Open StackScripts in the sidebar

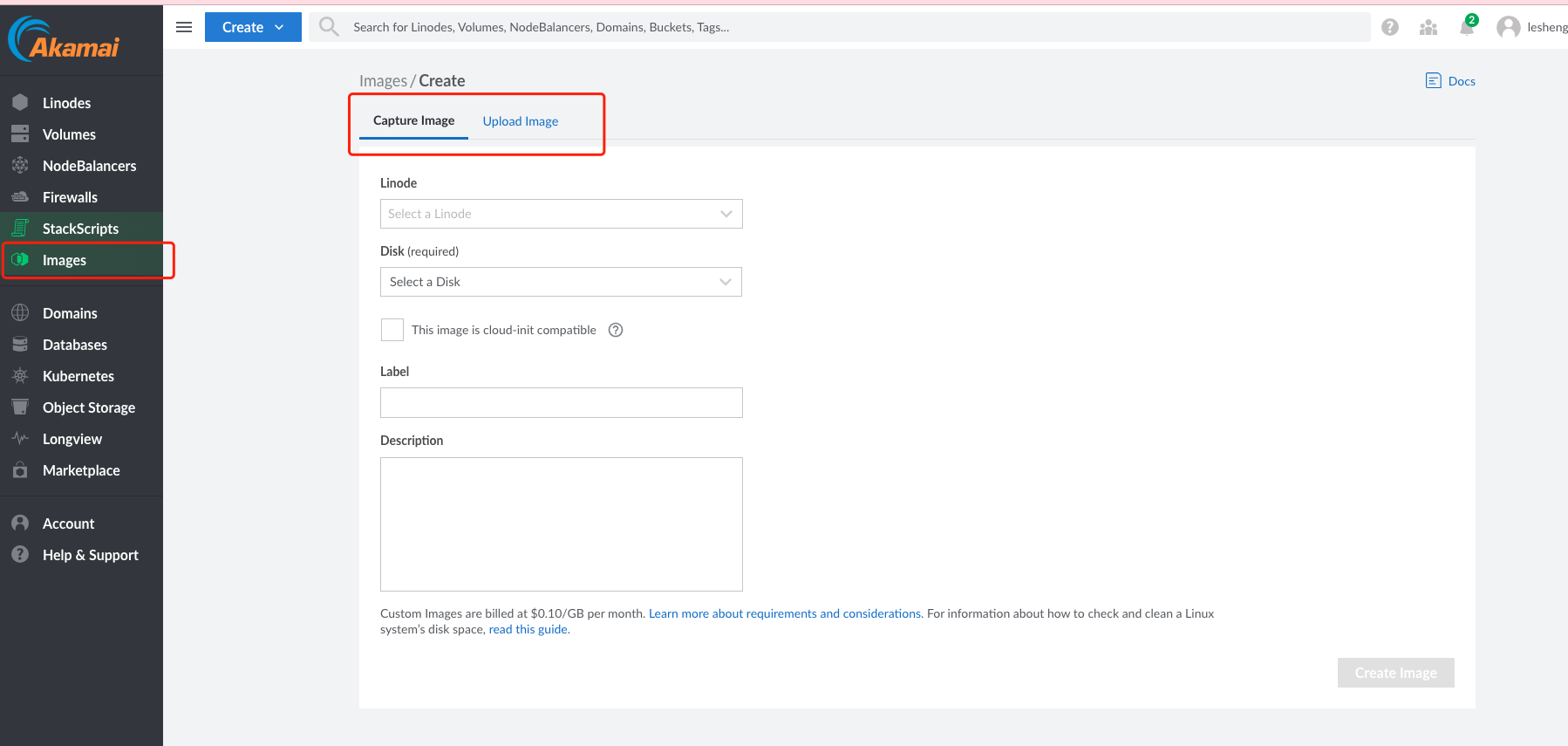click(x=81, y=229)
